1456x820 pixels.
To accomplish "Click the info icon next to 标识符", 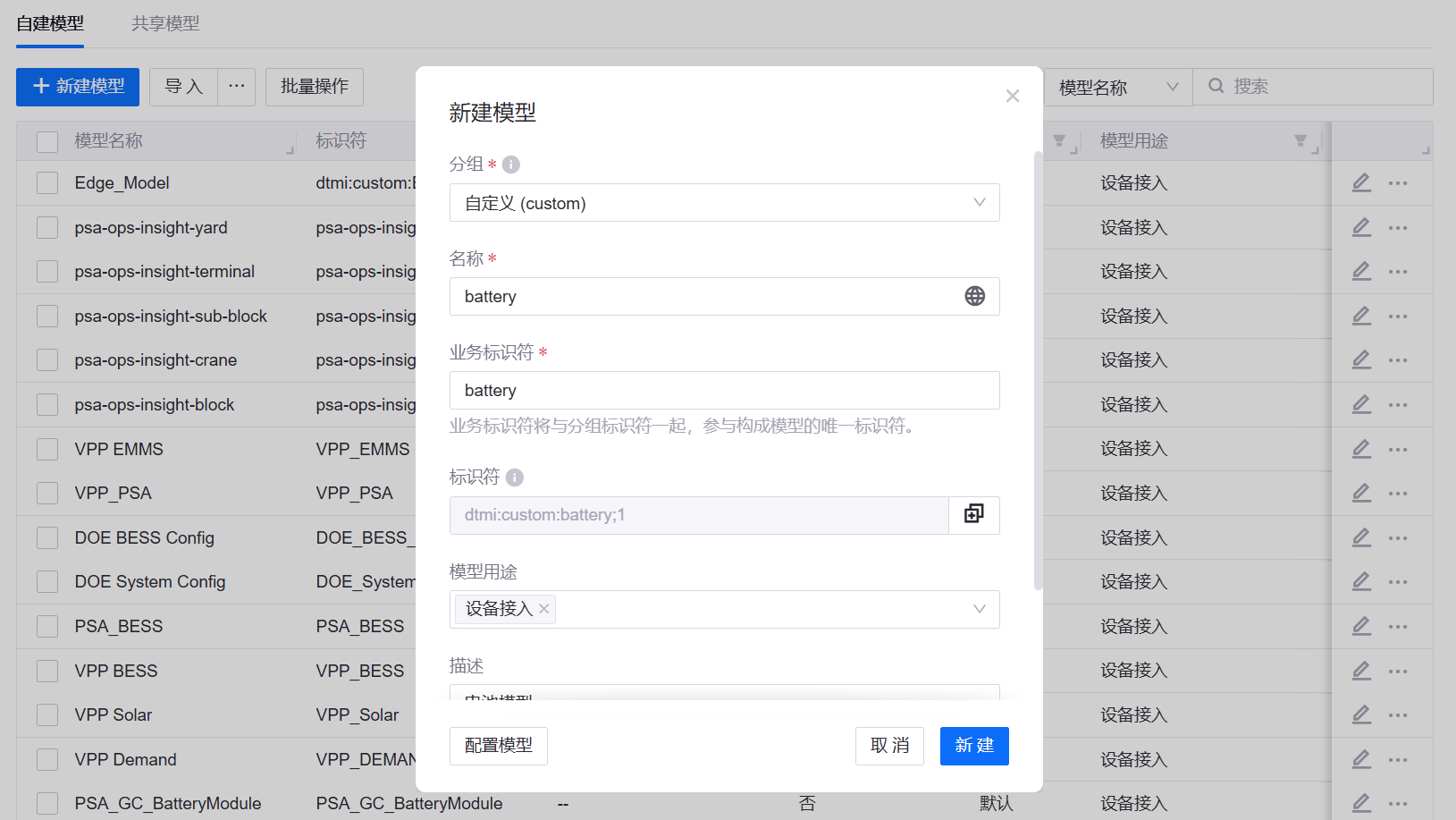I will (515, 478).
